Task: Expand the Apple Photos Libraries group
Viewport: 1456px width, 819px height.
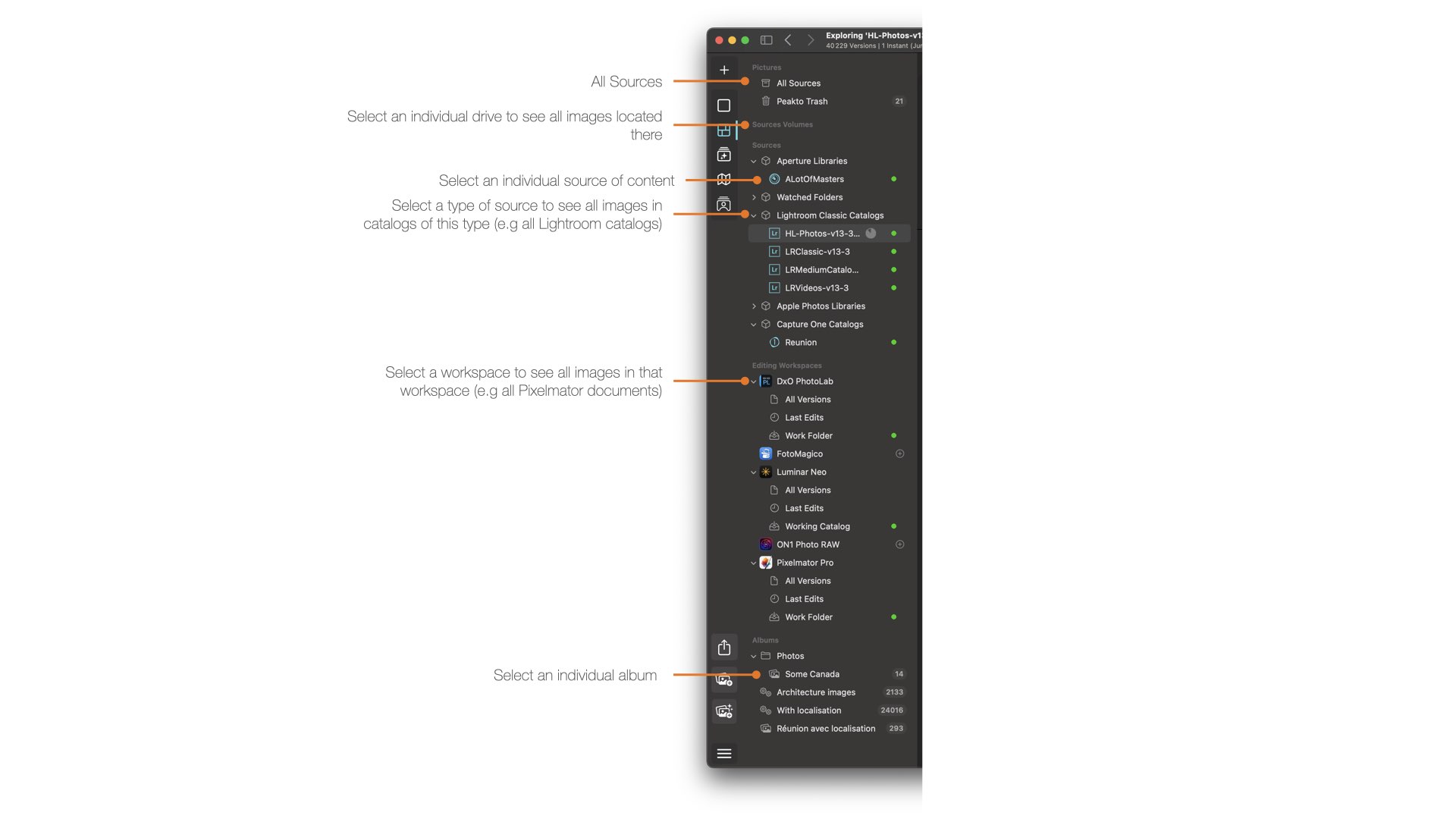Action: [754, 306]
